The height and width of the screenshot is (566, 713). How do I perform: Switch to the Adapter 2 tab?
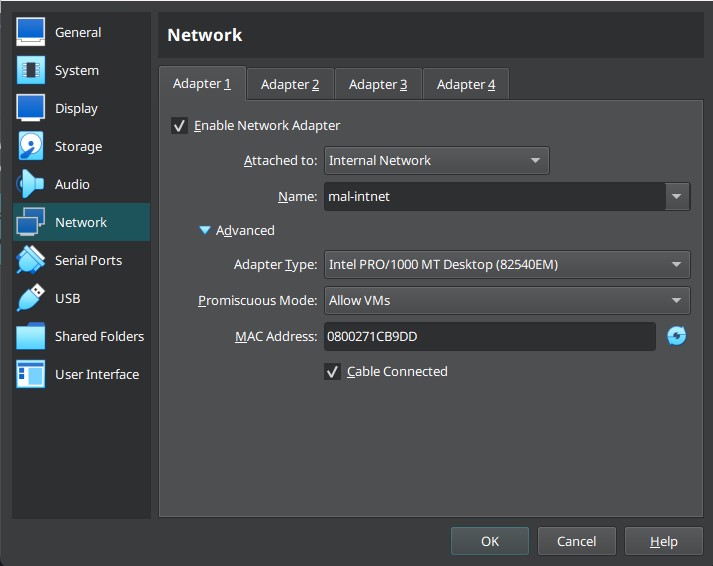click(x=290, y=84)
